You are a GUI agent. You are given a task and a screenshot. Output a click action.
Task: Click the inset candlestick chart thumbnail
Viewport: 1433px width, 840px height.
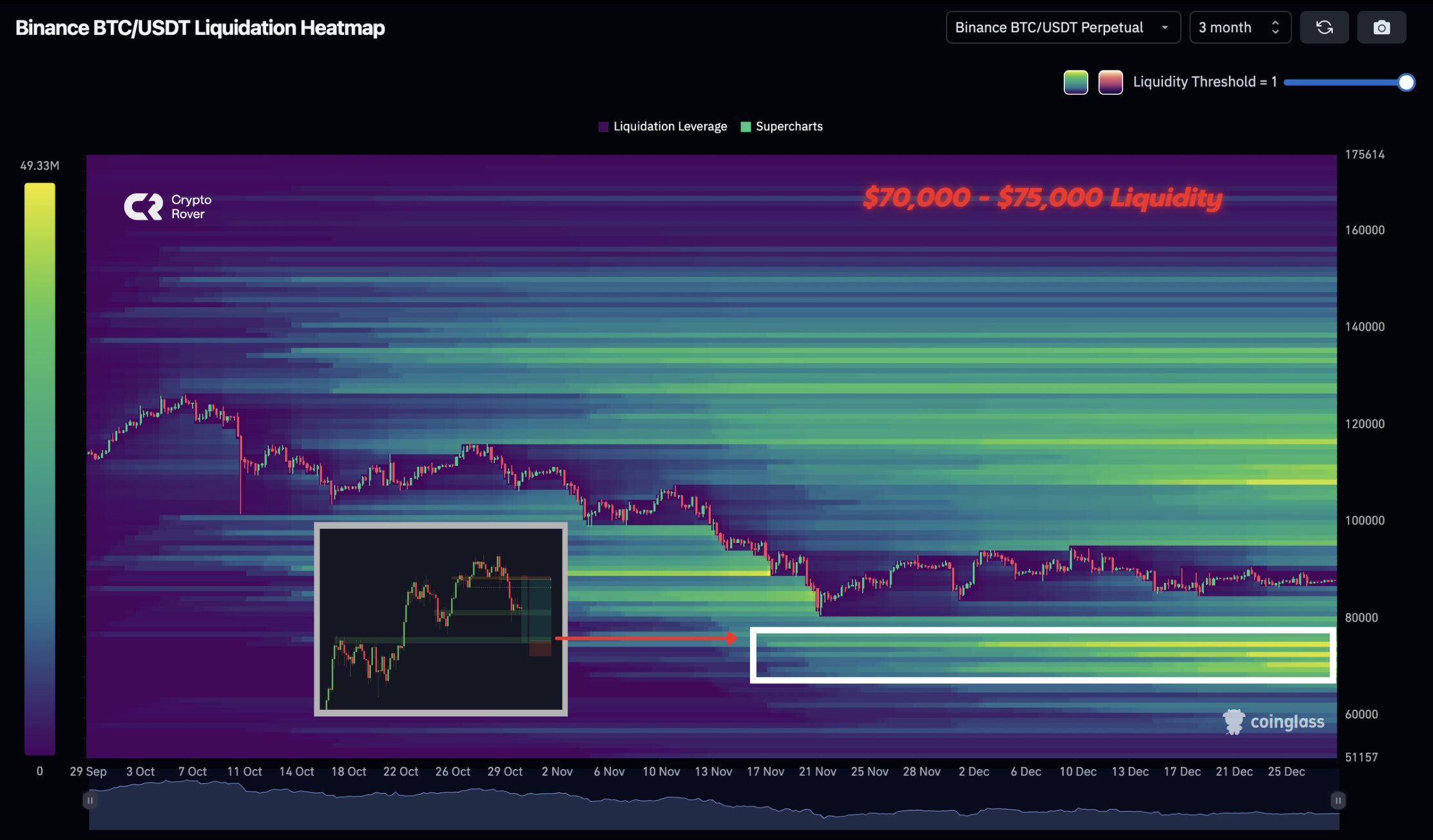point(441,619)
